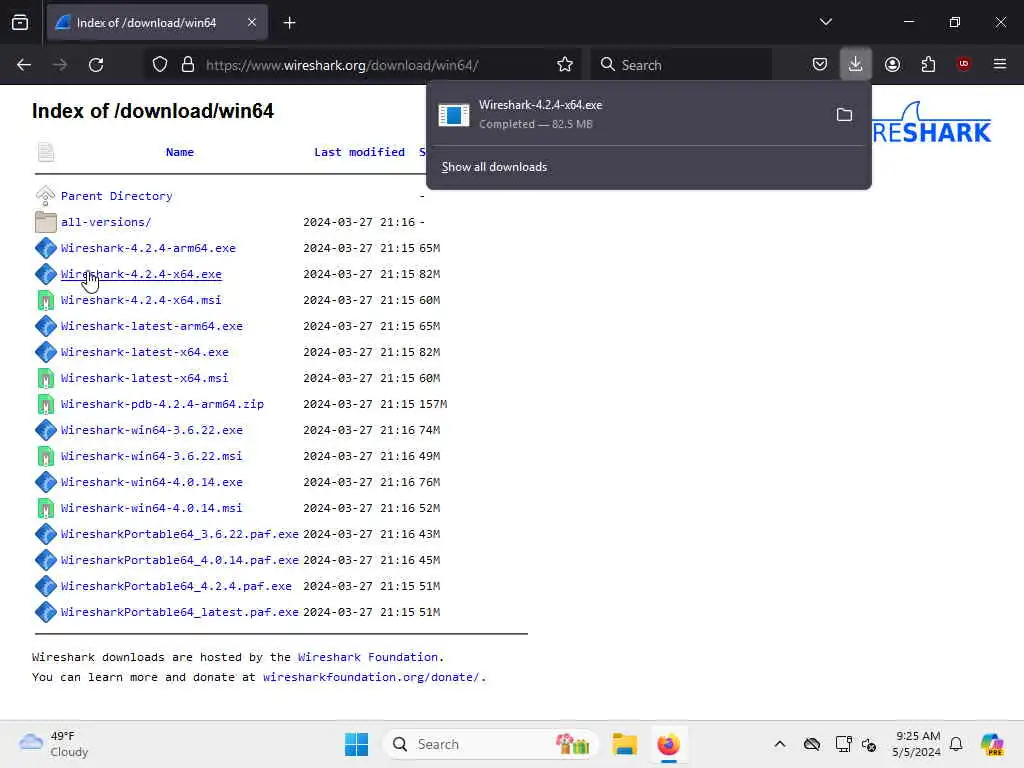
Task: Download Wireshark-latest-arm64.exe
Action: pos(152,326)
